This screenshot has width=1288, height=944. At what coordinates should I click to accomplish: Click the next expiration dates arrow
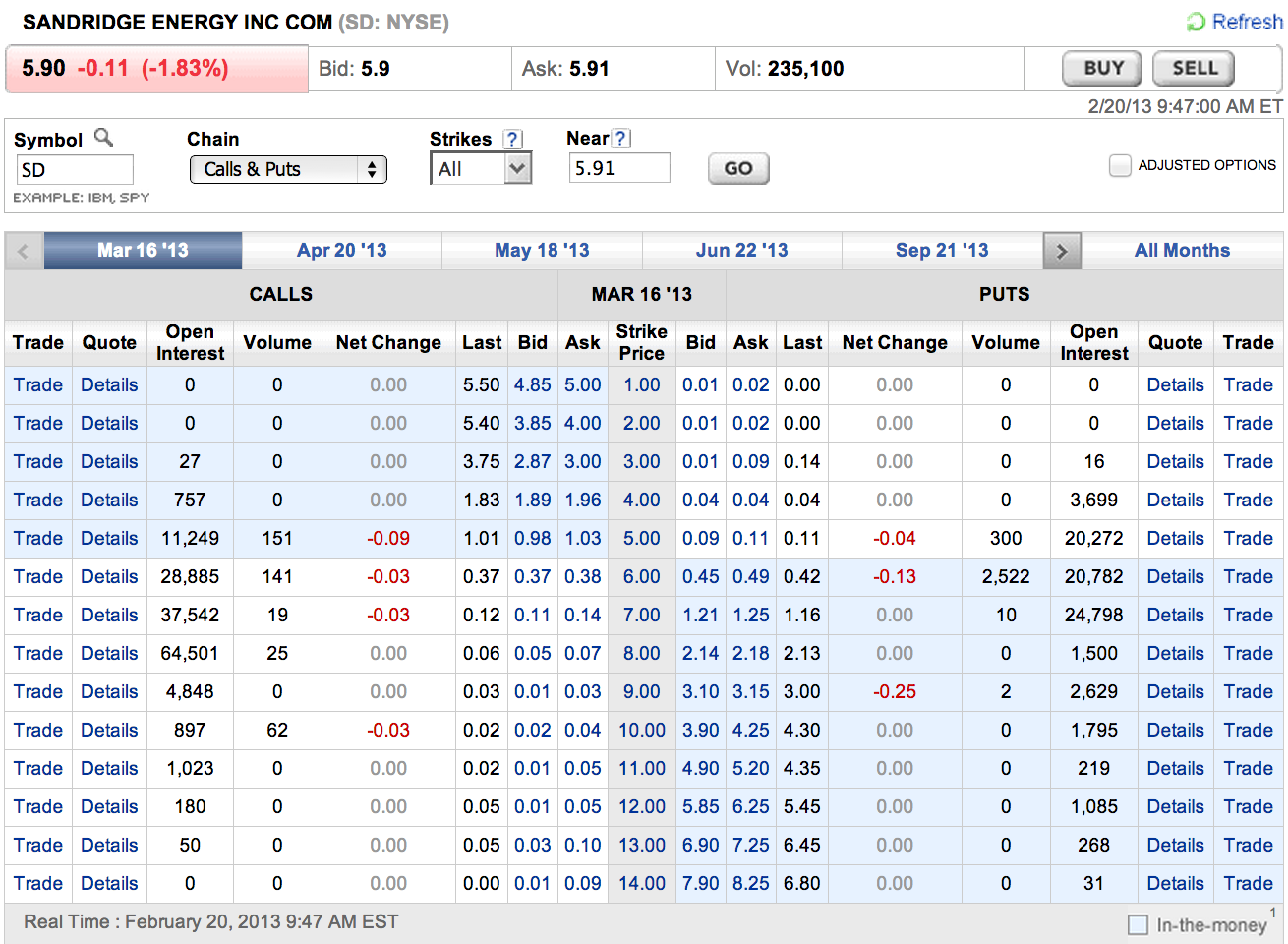(x=1062, y=251)
